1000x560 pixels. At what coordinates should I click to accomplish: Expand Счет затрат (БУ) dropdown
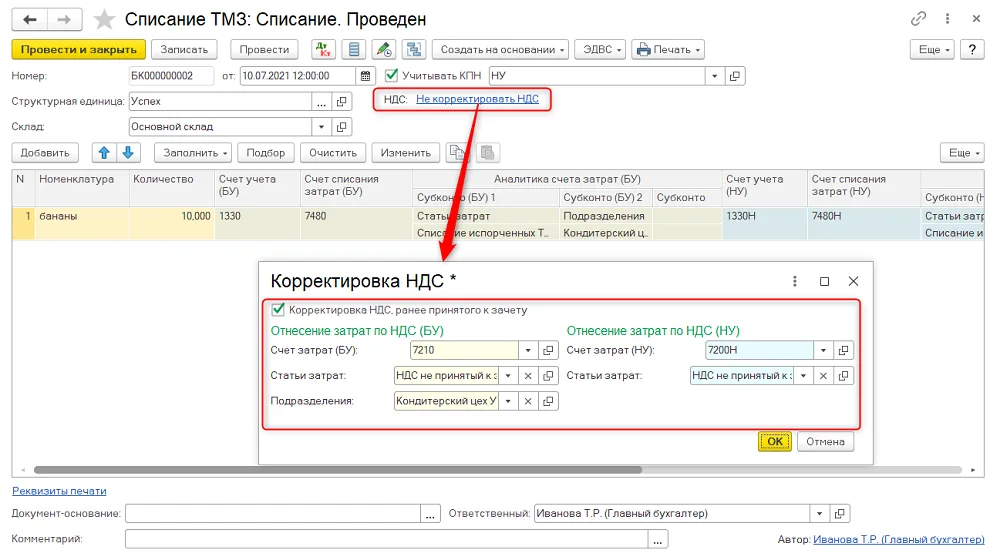click(528, 350)
